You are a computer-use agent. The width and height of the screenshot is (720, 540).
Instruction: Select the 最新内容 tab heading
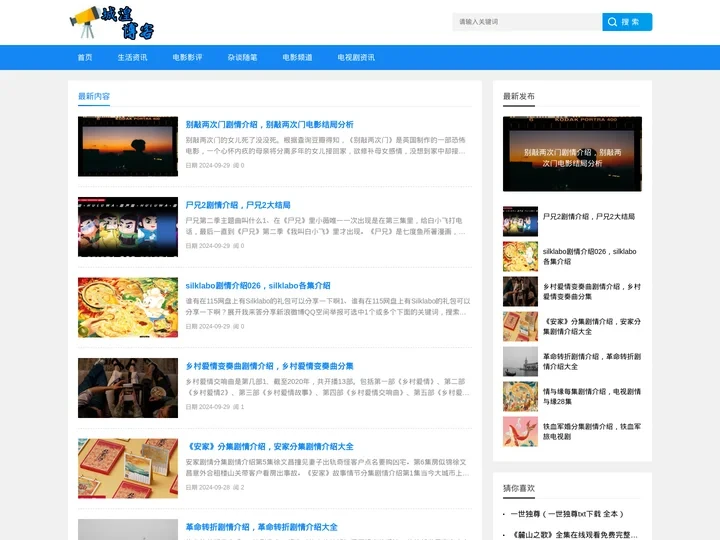(x=94, y=96)
